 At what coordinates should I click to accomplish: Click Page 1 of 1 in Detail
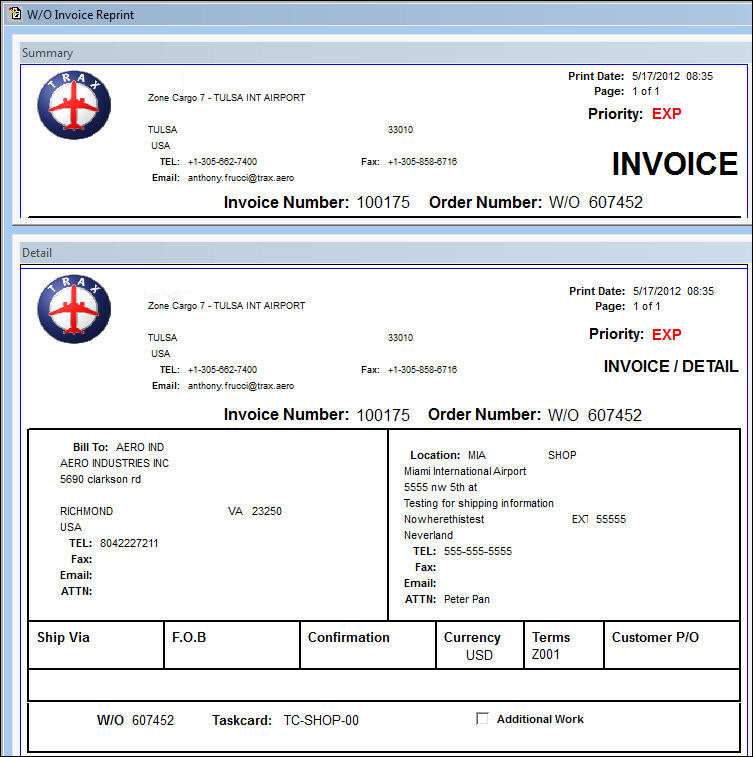click(628, 306)
